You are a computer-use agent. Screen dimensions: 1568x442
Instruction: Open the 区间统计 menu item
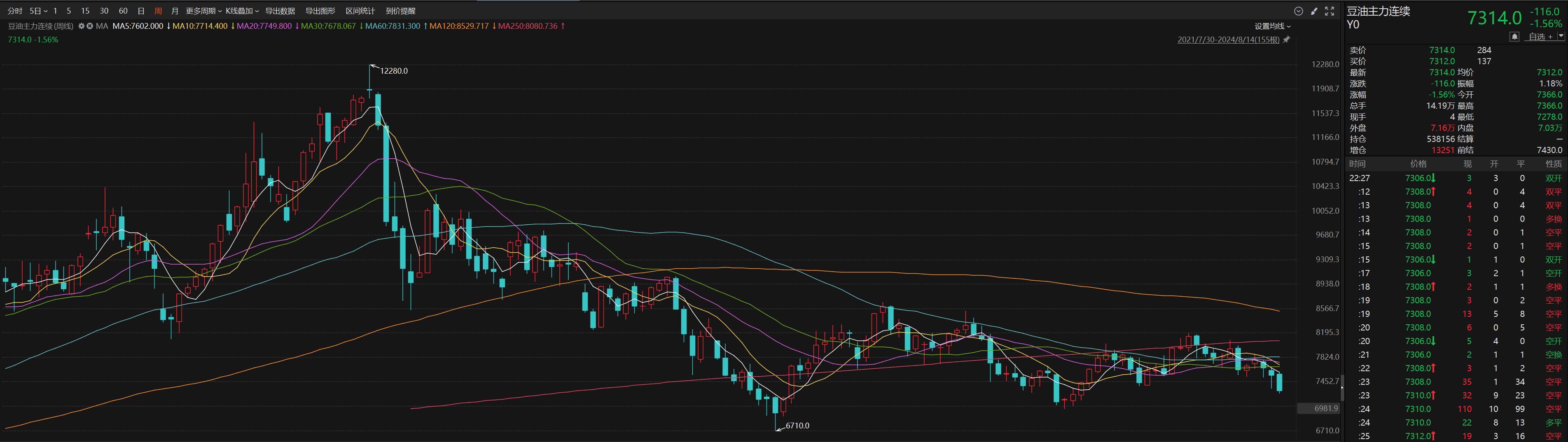360,11
